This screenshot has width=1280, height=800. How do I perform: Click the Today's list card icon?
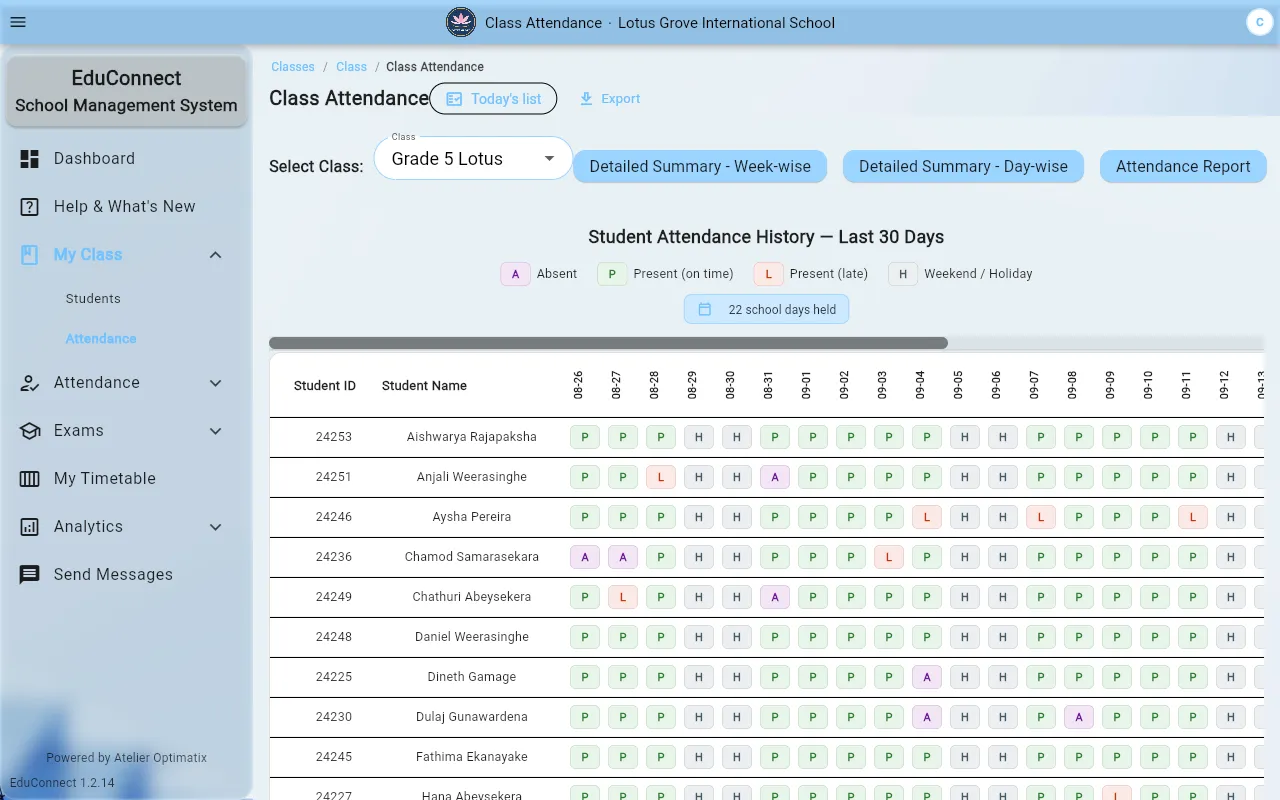pyautogui.click(x=454, y=98)
